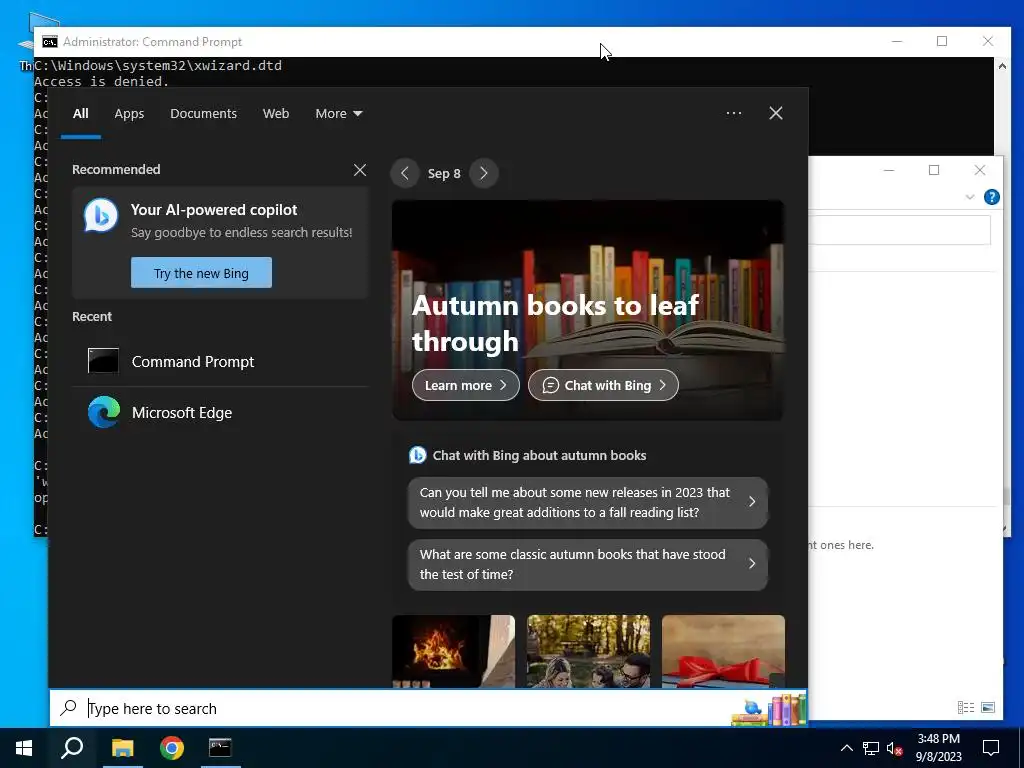Click the Command Prompt title bar icon
Image resolution: width=1024 pixels, height=768 pixels.
(50, 42)
